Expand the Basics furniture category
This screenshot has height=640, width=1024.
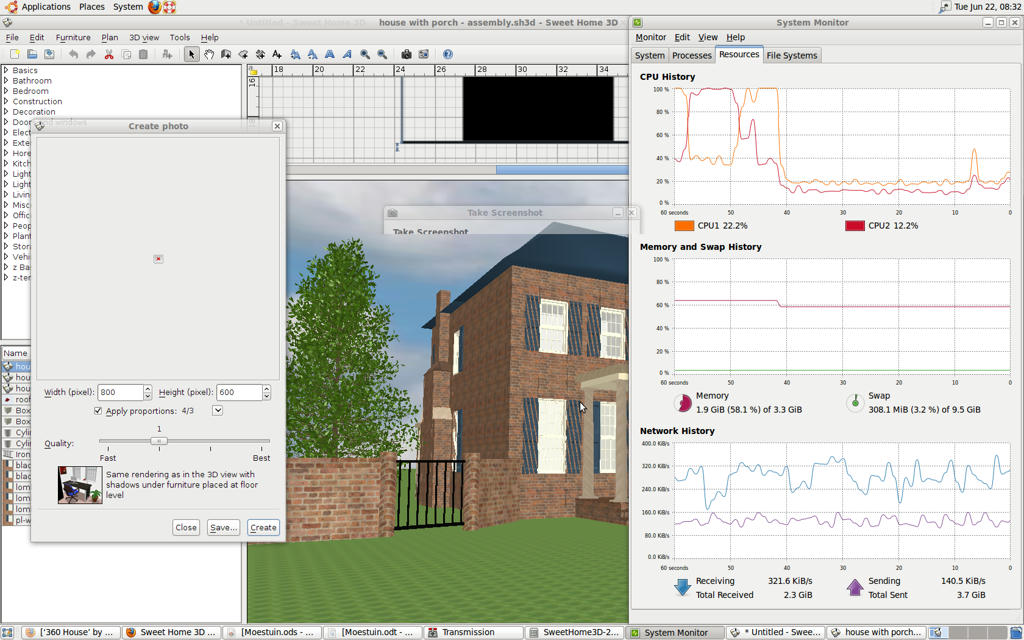pos(6,70)
